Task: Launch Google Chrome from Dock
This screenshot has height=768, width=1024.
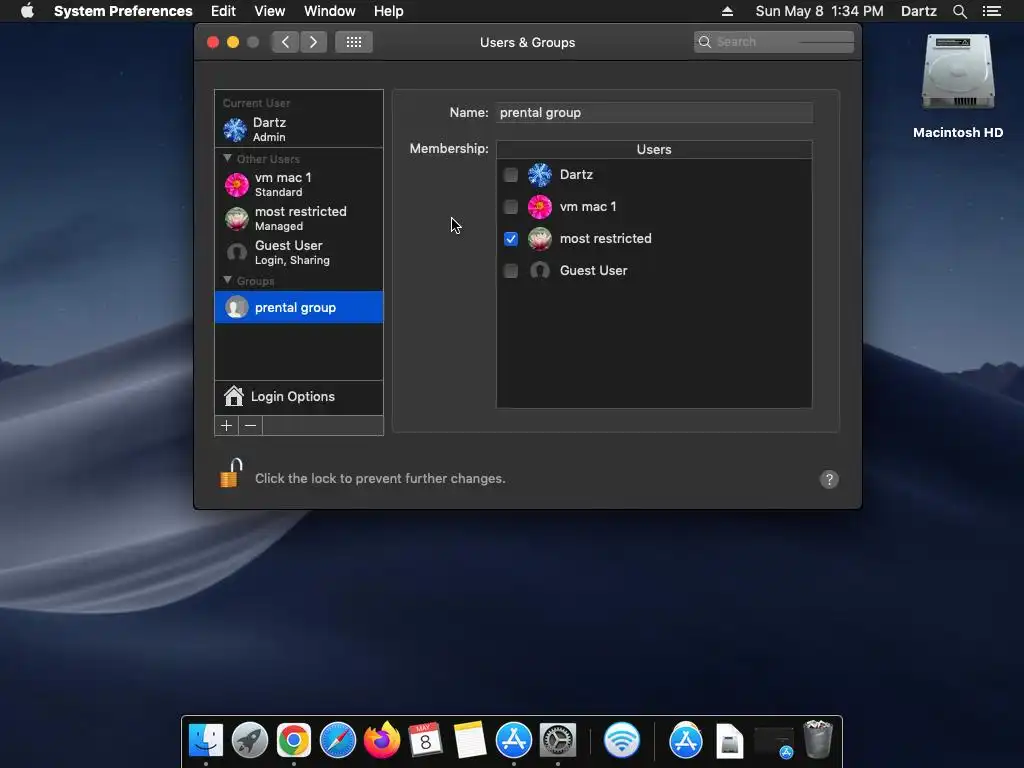Action: point(294,740)
